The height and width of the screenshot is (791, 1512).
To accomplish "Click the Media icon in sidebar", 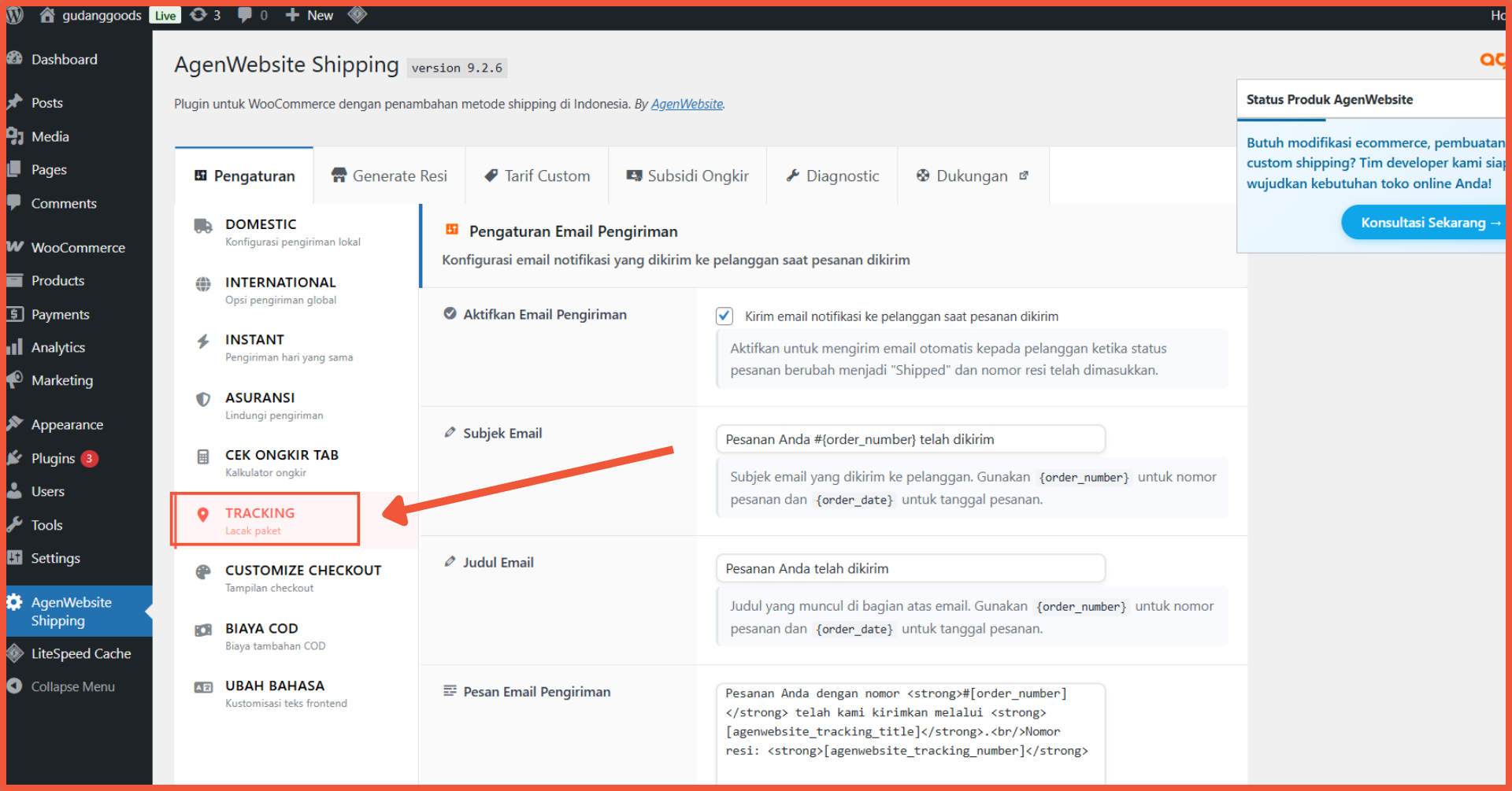I will 14,136.
